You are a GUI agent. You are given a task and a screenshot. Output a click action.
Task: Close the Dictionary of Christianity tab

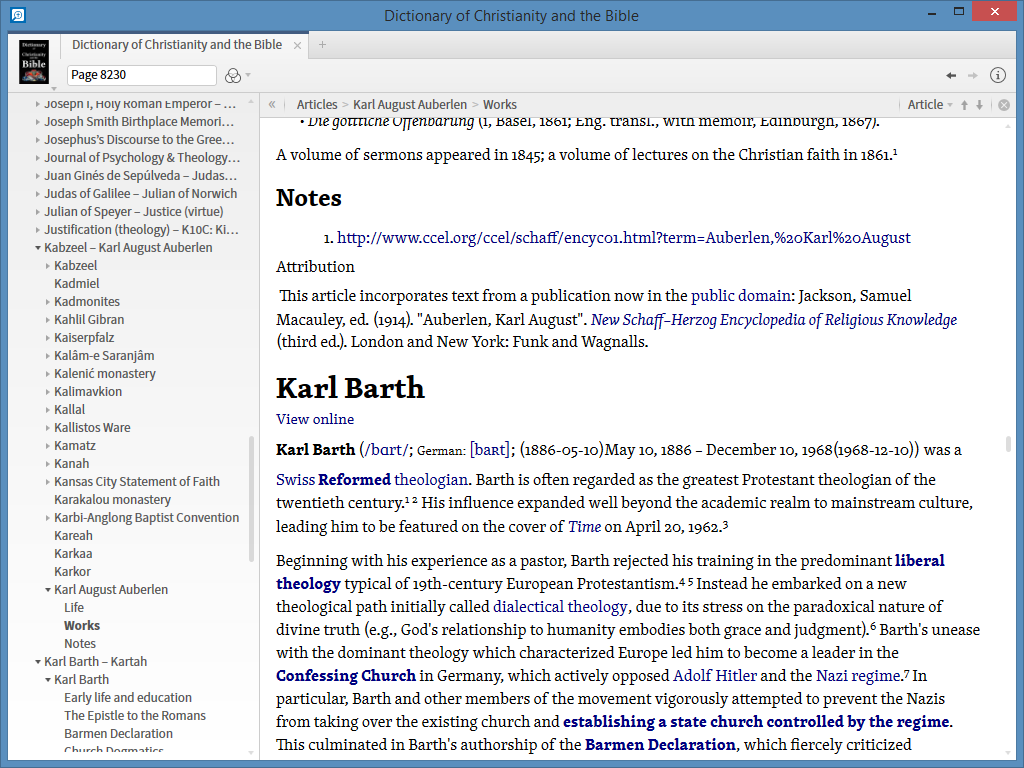[297, 45]
